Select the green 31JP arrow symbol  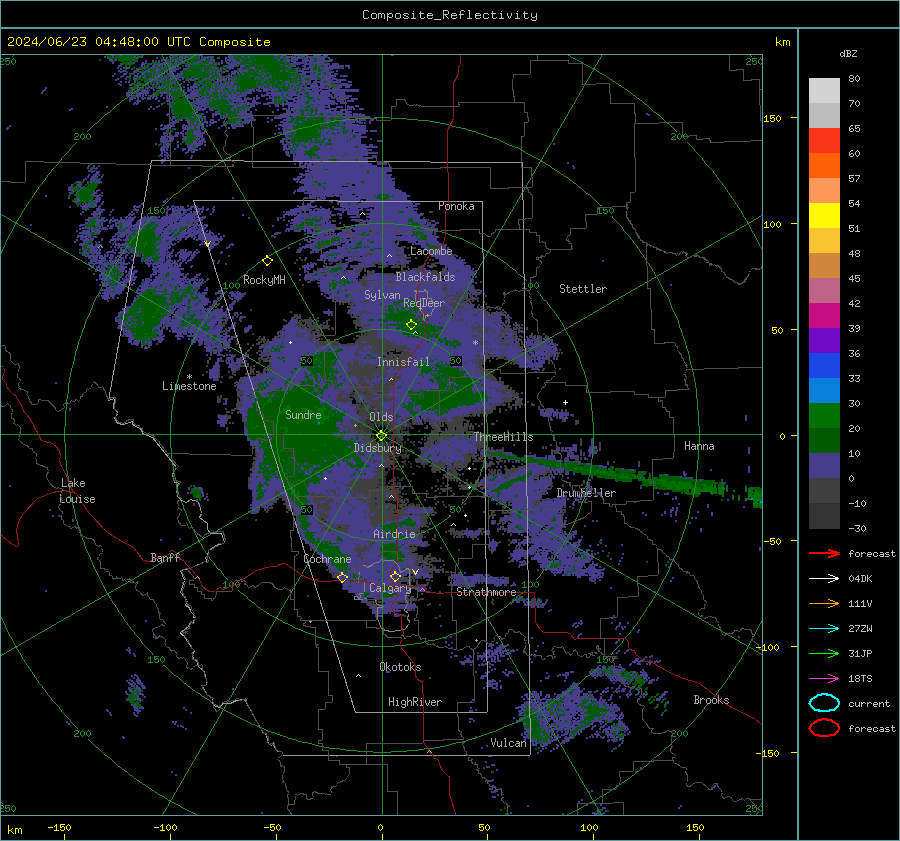point(824,653)
